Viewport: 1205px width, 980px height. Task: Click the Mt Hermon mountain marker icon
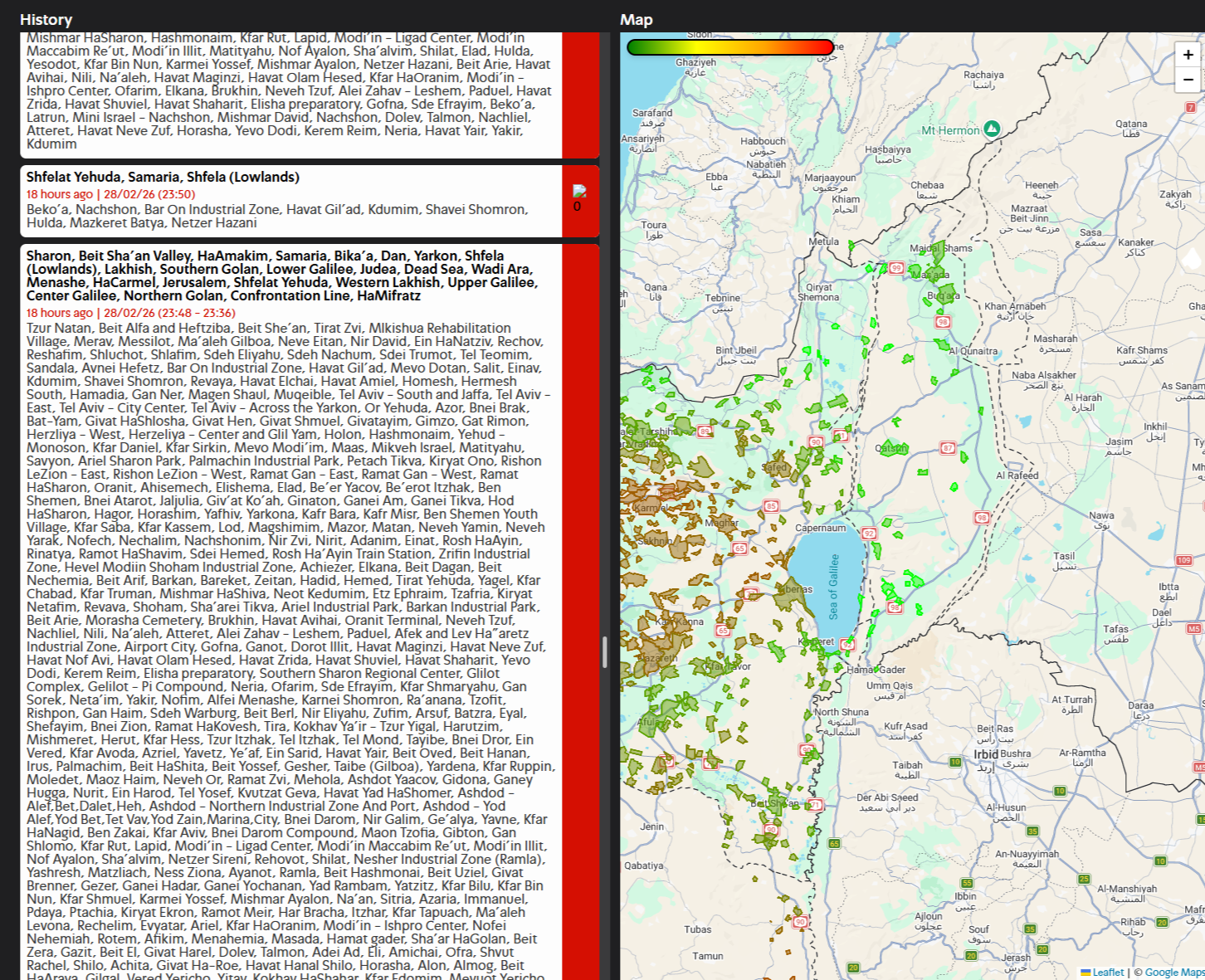pos(992,129)
